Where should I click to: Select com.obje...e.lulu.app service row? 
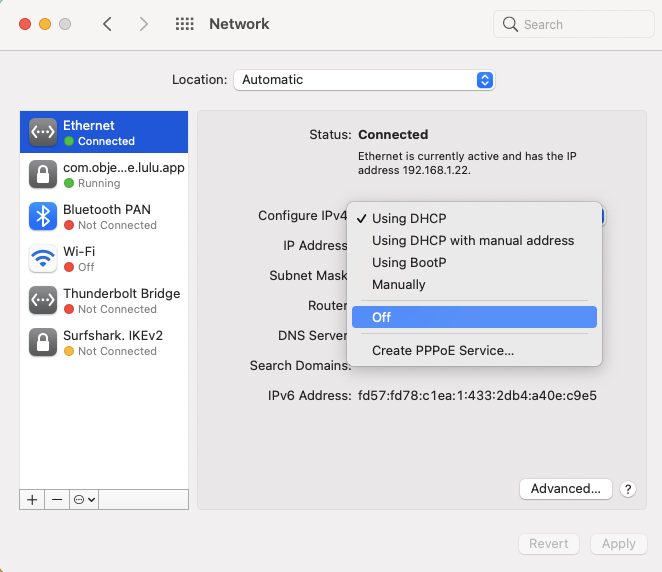coord(104,174)
